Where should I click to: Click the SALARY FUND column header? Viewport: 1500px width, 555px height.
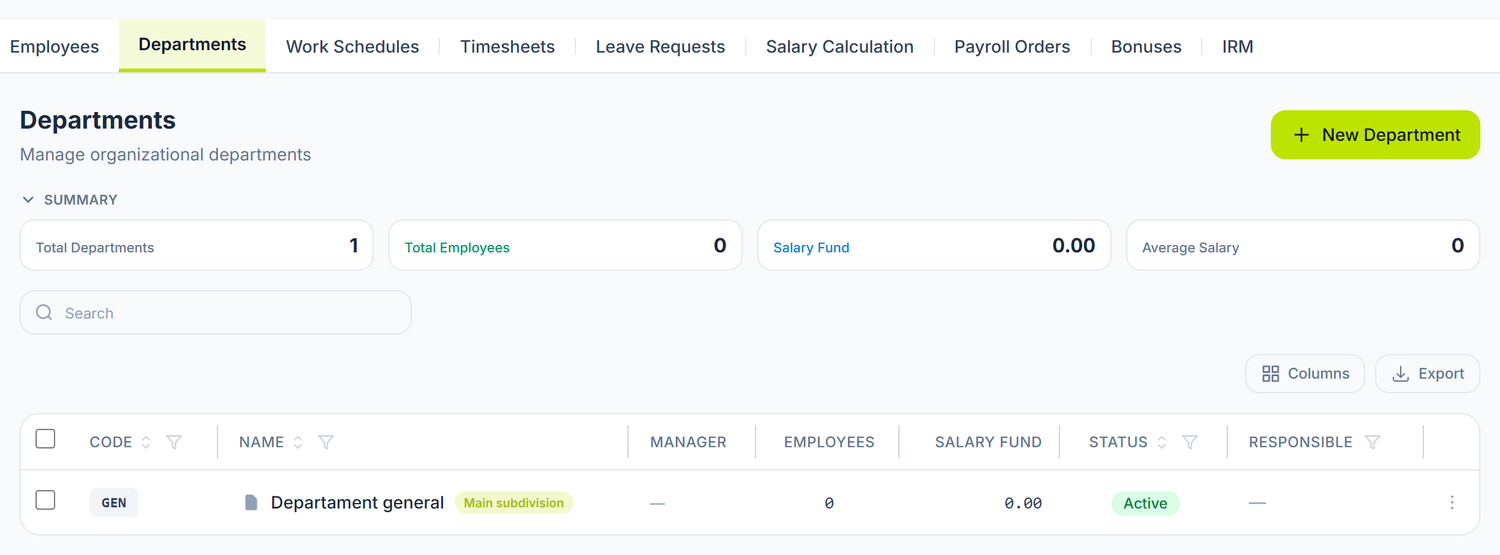point(988,442)
